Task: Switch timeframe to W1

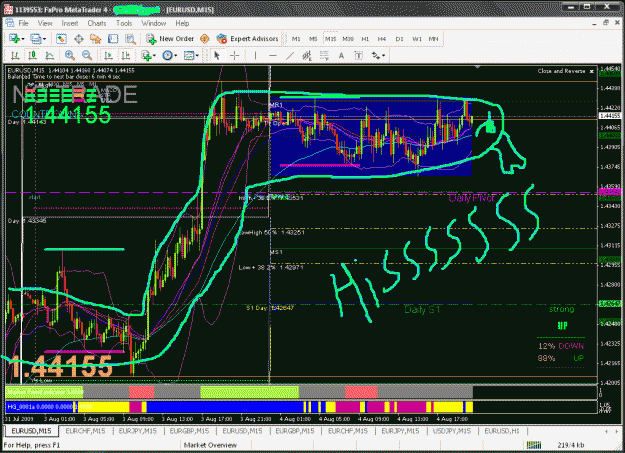Action: (417, 39)
